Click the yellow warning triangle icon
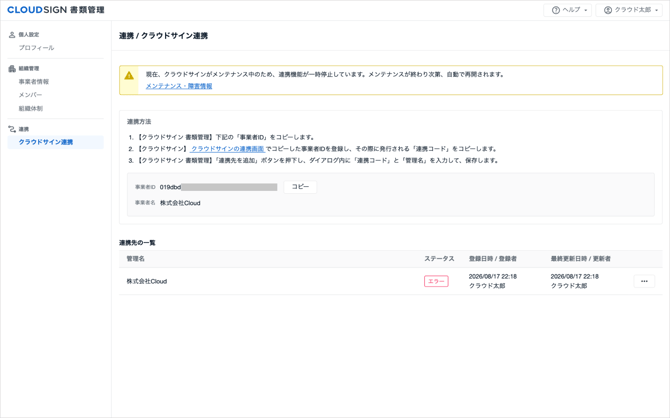The width and height of the screenshot is (670, 418). (x=129, y=76)
